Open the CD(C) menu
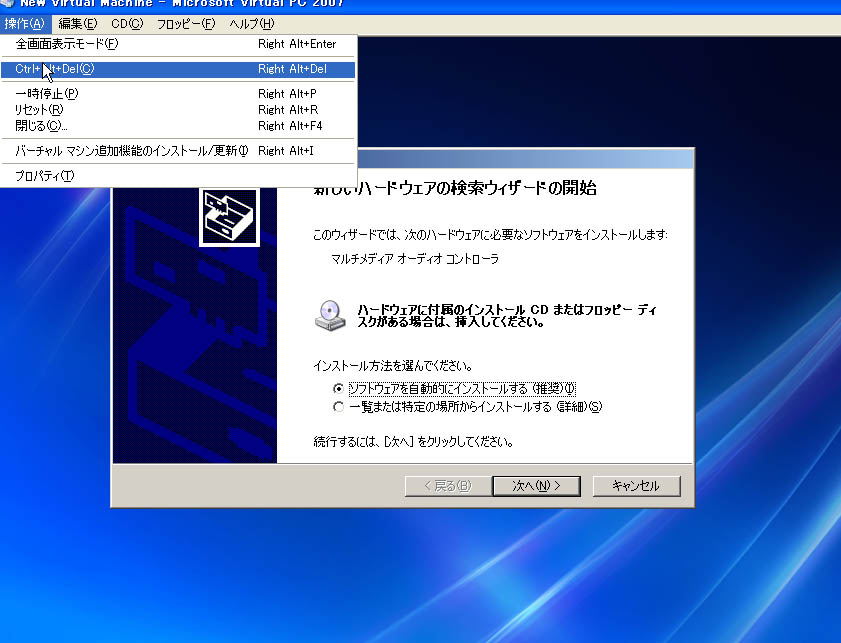 [x=127, y=24]
